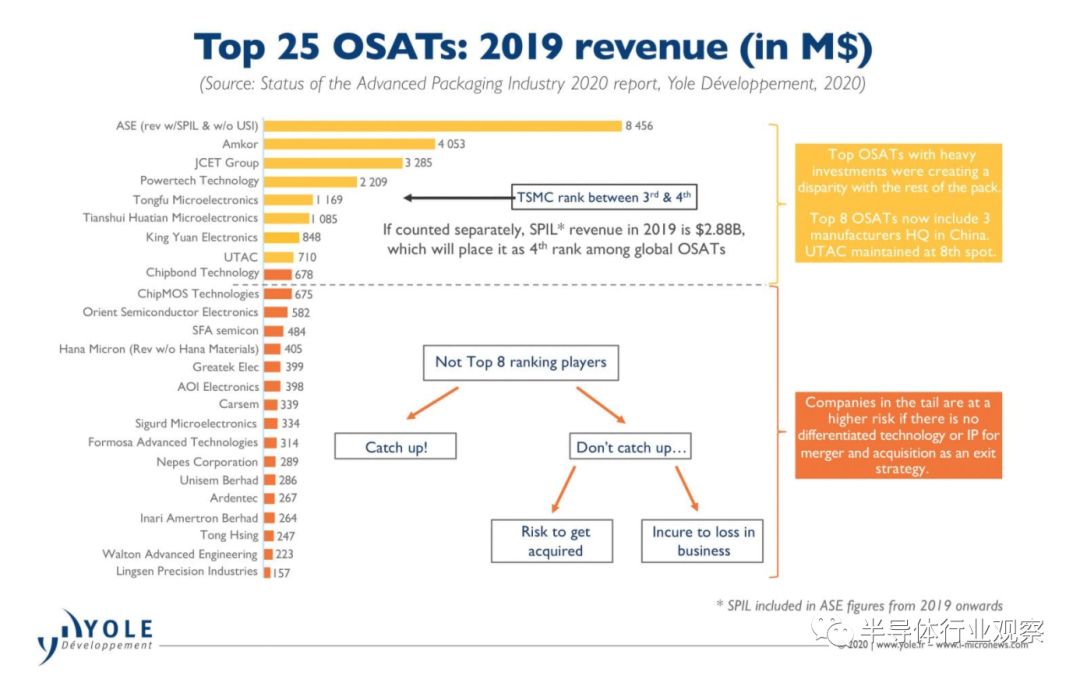
Task: Select the '* SPIL included in ASE figures' footnote
Action: click(x=860, y=606)
